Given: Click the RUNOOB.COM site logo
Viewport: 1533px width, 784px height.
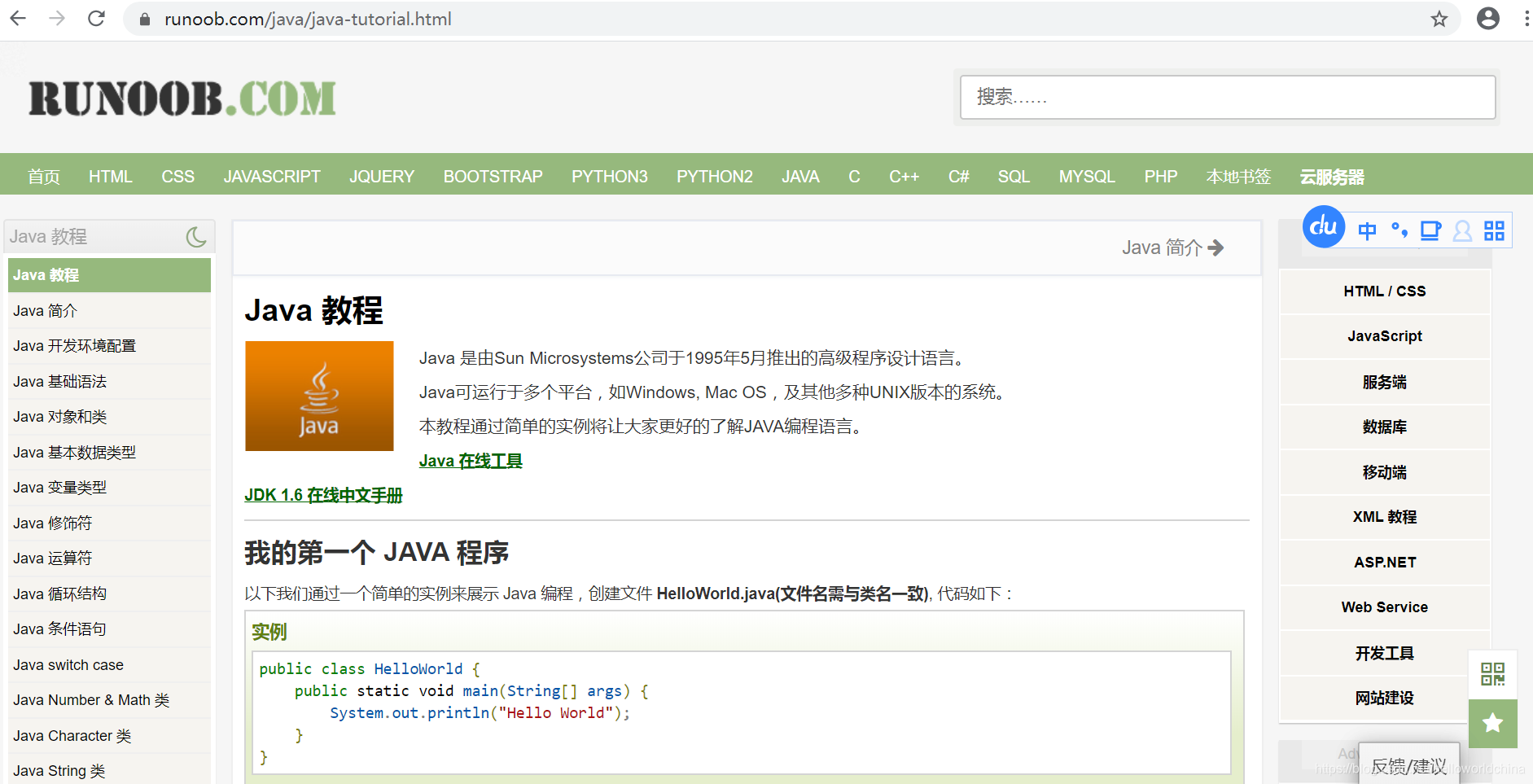Looking at the screenshot, I should [182, 99].
